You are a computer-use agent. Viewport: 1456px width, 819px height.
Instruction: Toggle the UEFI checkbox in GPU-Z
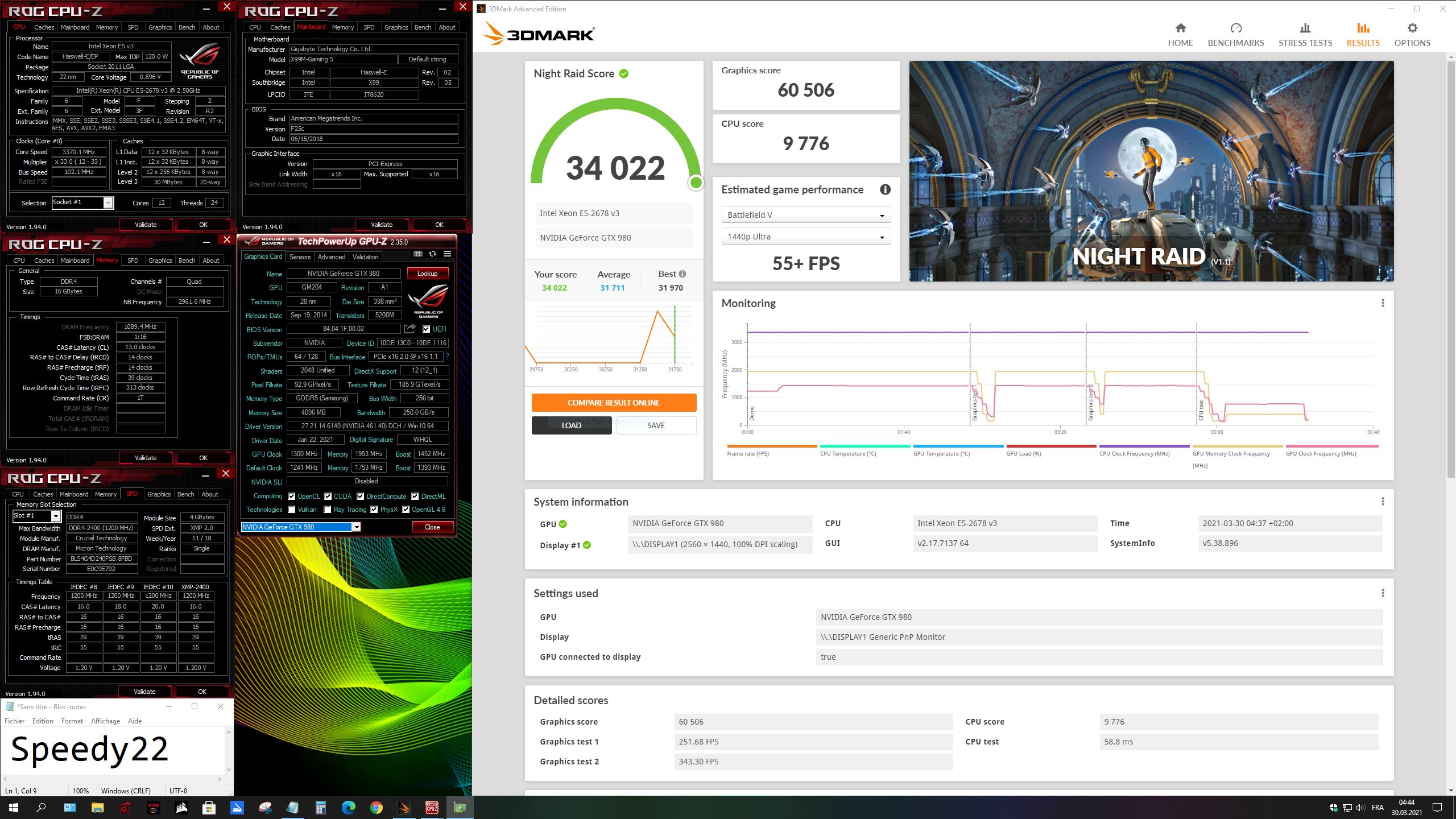pos(426,329)
